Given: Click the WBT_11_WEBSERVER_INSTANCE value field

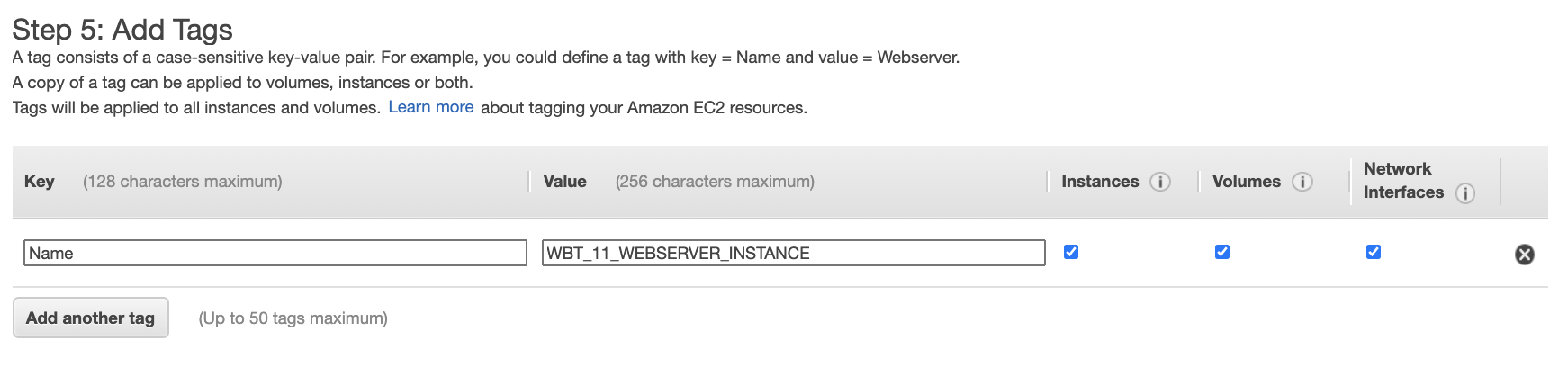Looking at the screenshot, I should coord(793,253).
